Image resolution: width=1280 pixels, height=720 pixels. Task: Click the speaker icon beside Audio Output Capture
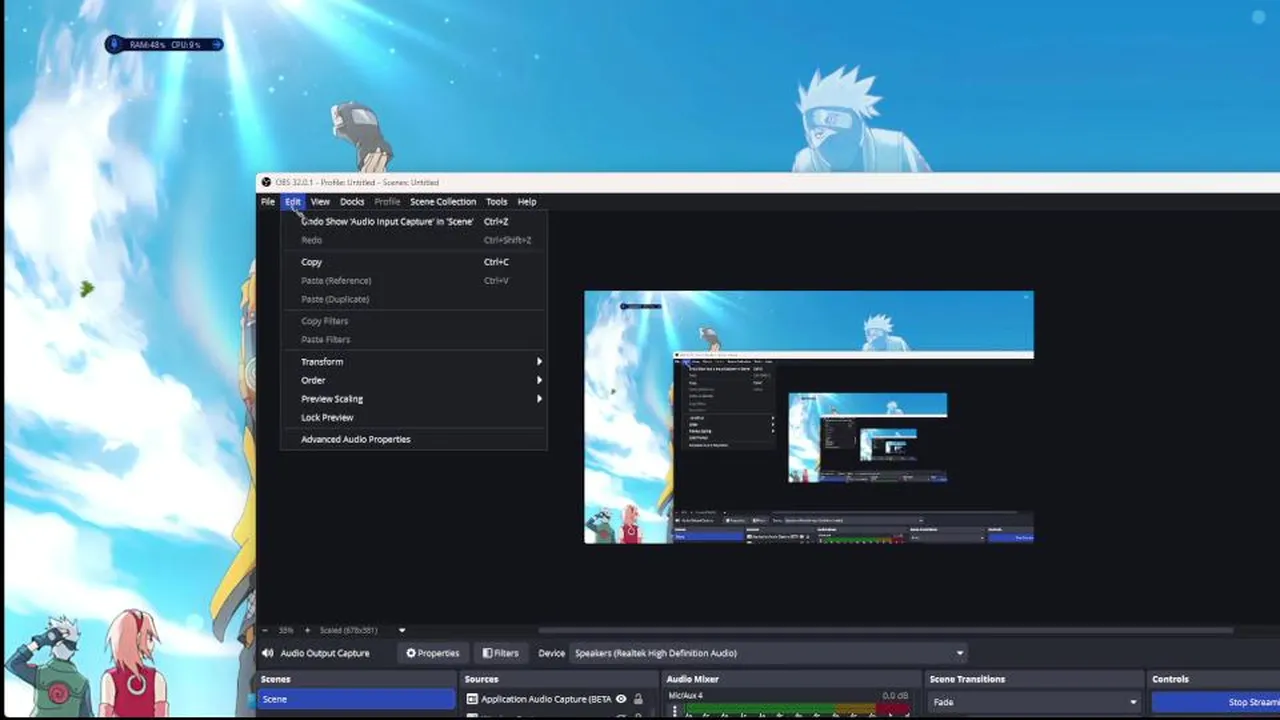tap(267, 653)
